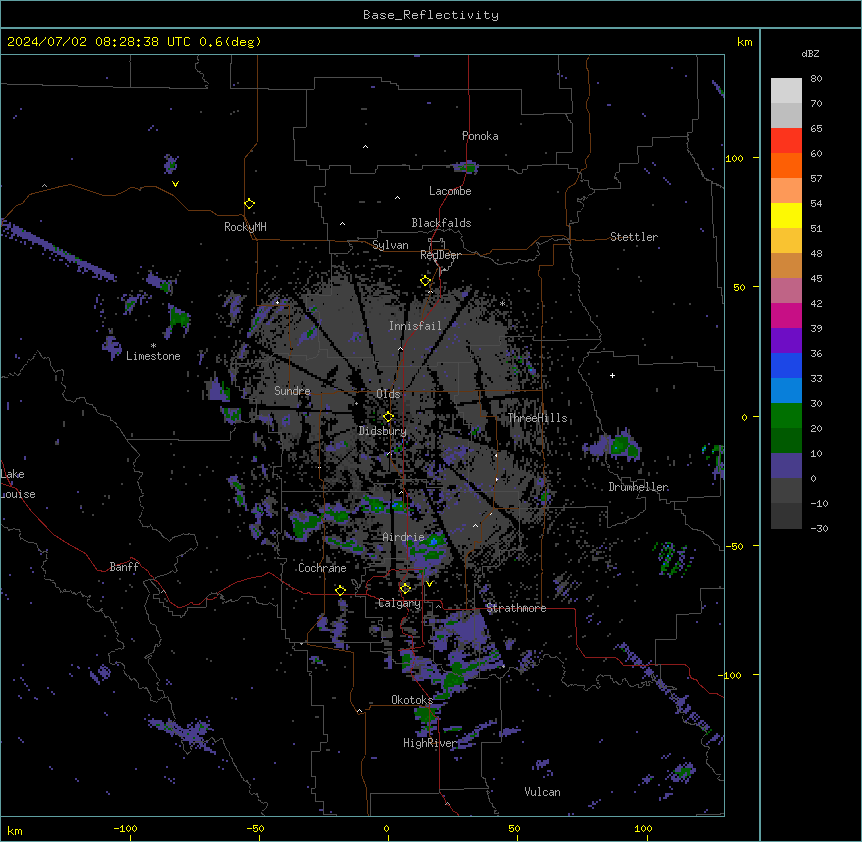Click the yellow marker south of RedDeer
This screenshot has width=862, height=842.
point(425,281)
